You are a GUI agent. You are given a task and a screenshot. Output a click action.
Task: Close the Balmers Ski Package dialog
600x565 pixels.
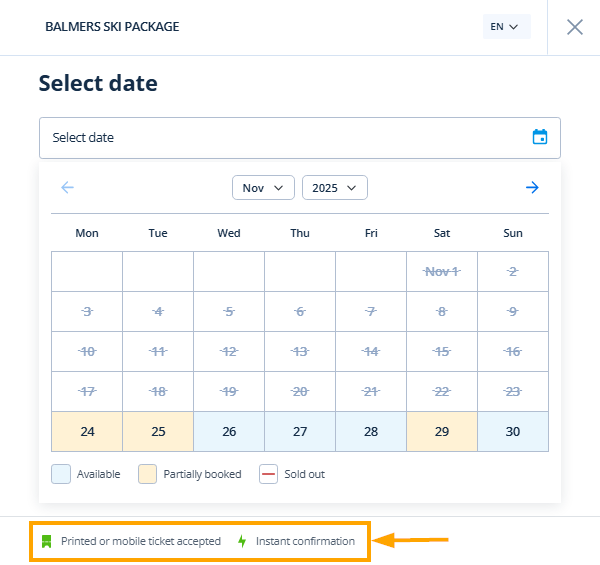(x=575, y=27)
